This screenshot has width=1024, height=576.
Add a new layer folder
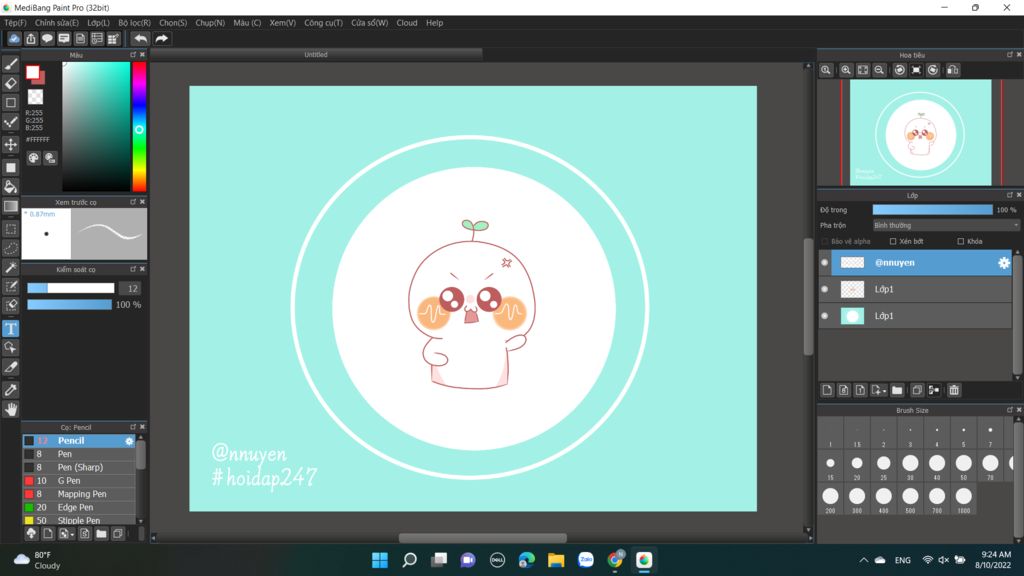pyautogui.click(x=897, y=390)
